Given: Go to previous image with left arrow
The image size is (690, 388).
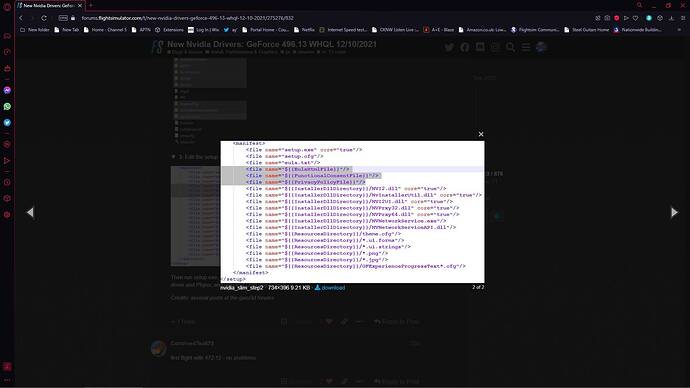Looking at the screenshot, I should tap(30, 212).
